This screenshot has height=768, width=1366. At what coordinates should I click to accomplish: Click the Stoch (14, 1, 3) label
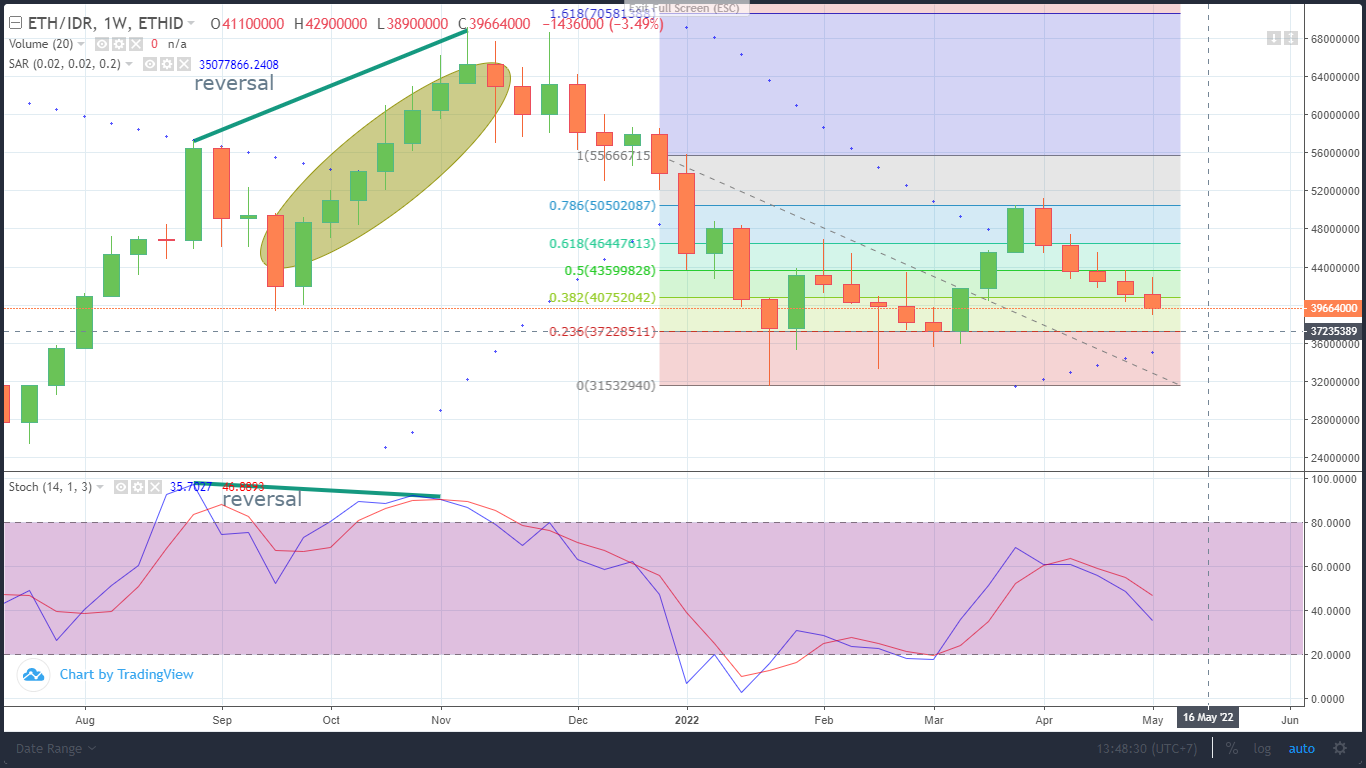(50, 487)
